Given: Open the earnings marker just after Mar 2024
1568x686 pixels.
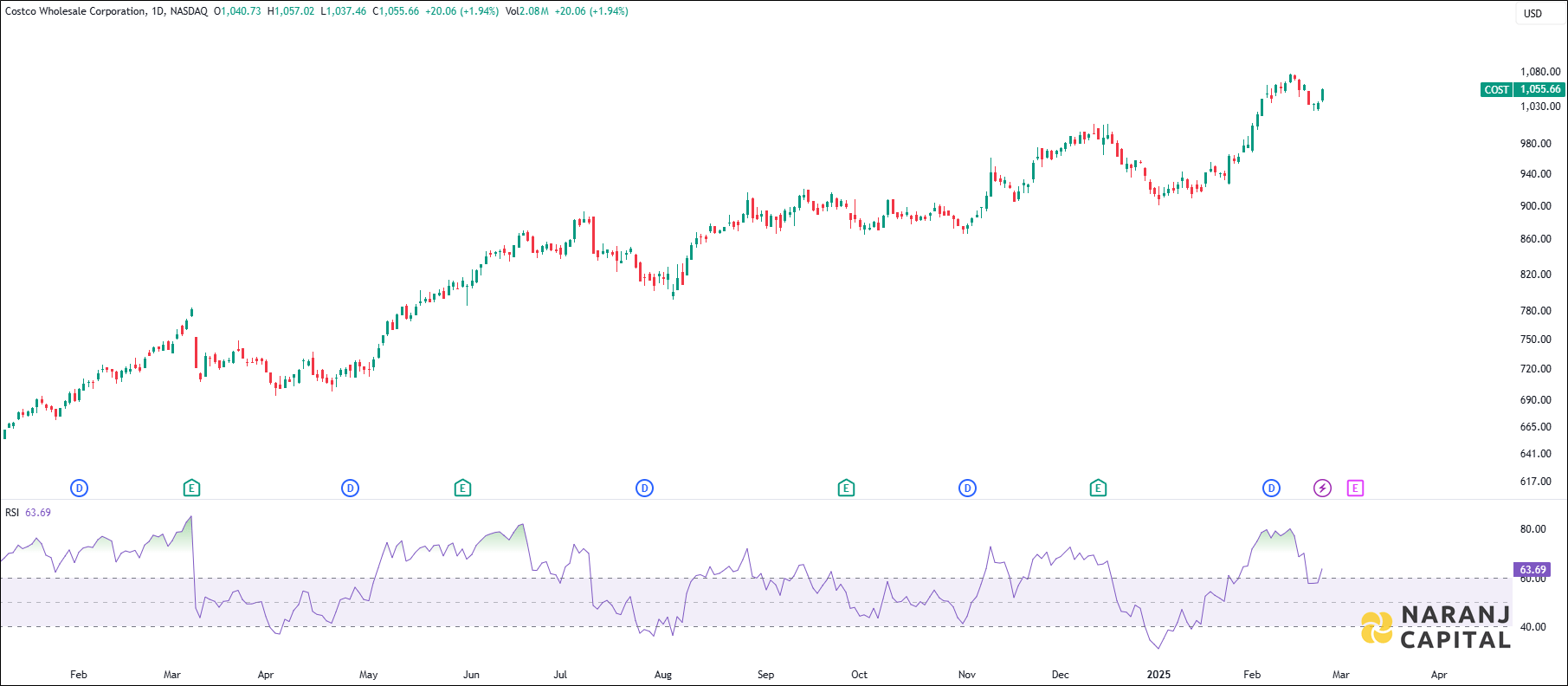Looking at the screenshot, I should [x=192, y=489].
